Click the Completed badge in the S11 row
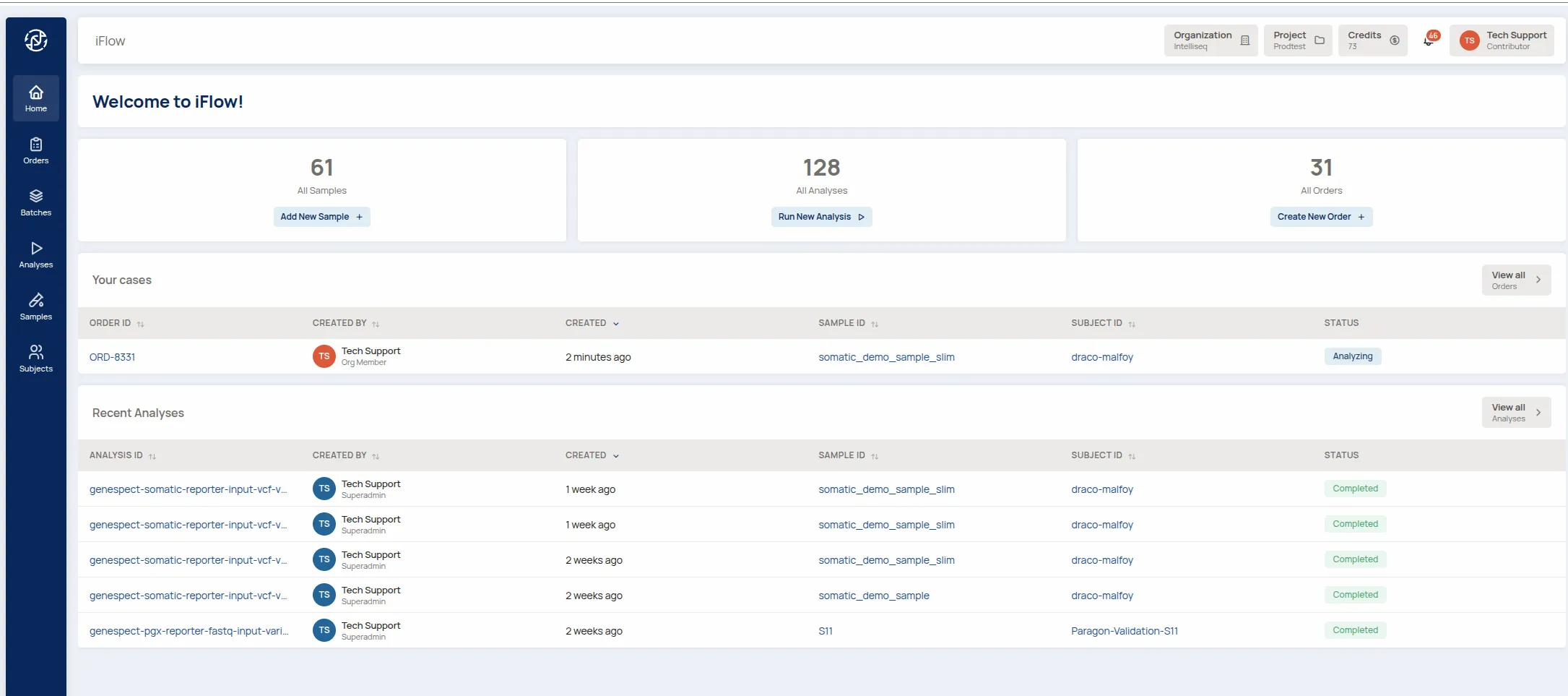Viewport: 1568px width, 696px height. pyautogui.click(x=1355, y=630)
